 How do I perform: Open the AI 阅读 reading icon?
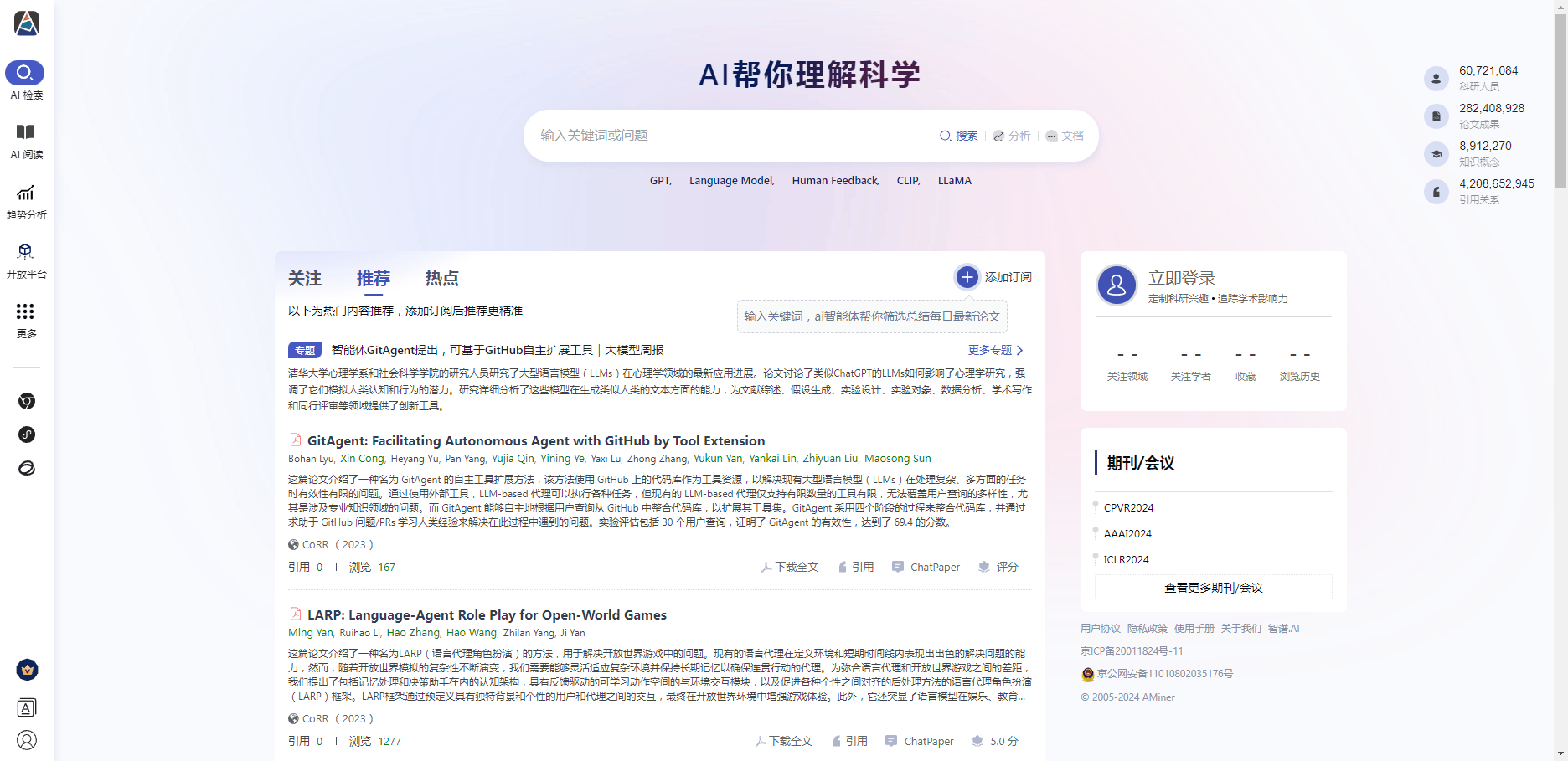[x=25, y=132]
